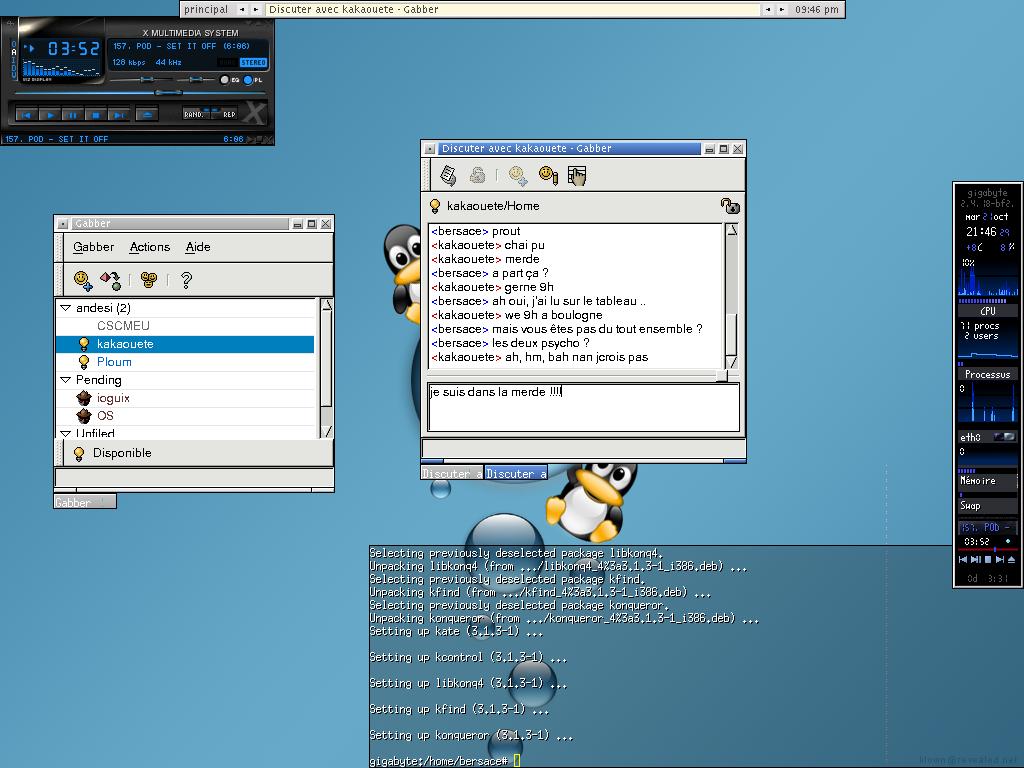Click the chat history scrollbar down arrow
This screenshot has width=1024, height=768.
[731, 362]
